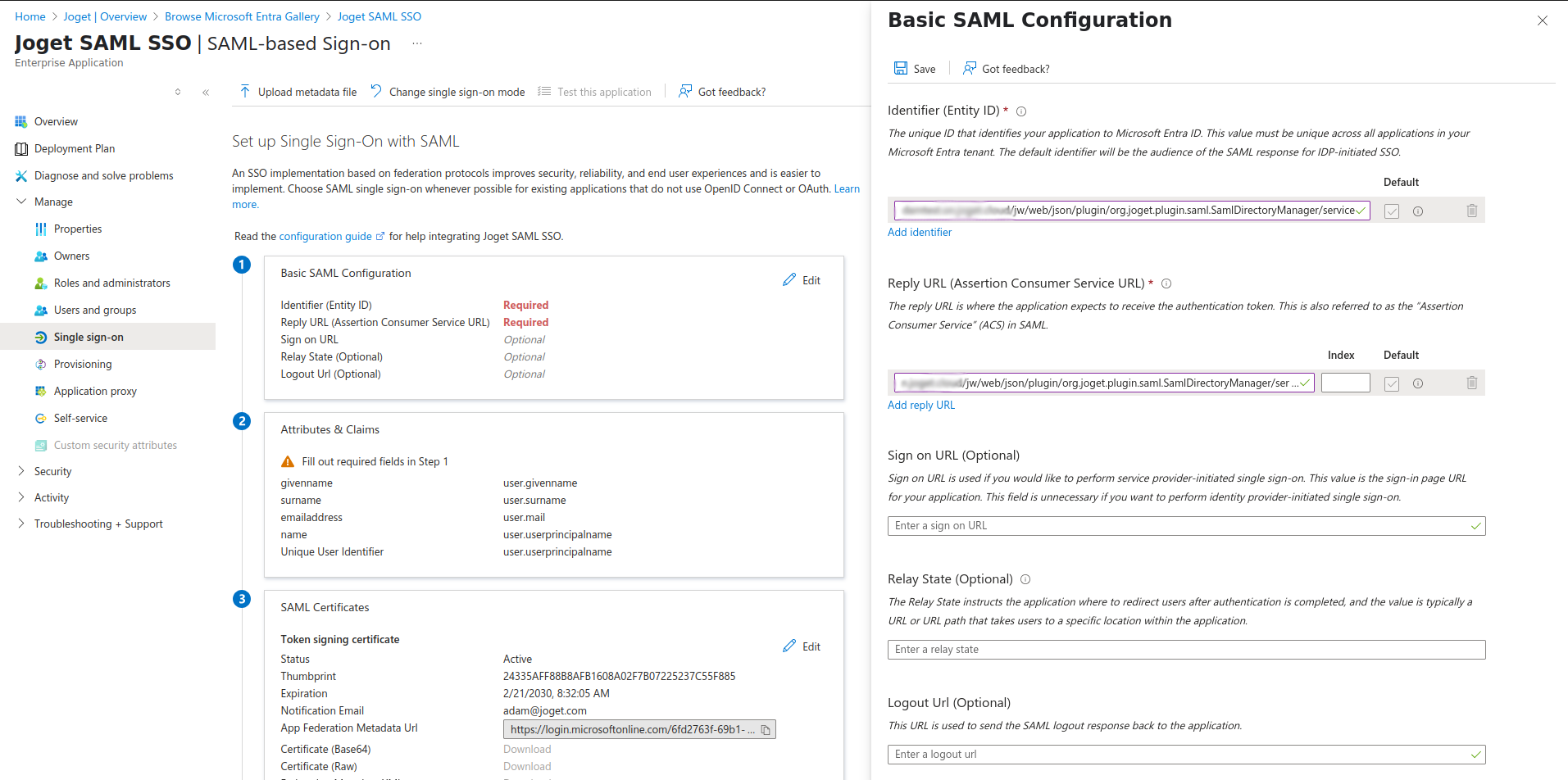The image size is (1568, 780).
Task: Open Provisioning in the side menu
Action: coord(83,364)
